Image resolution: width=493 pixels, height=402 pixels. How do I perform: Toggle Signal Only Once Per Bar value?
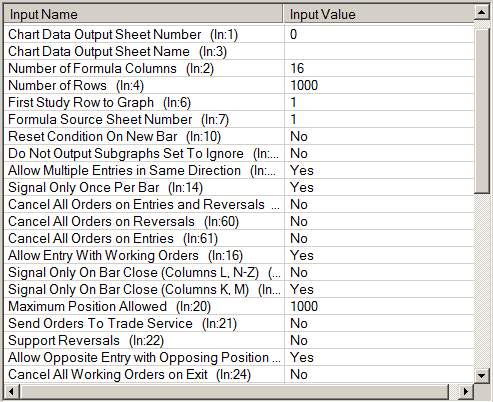click(x=379, y=188)
